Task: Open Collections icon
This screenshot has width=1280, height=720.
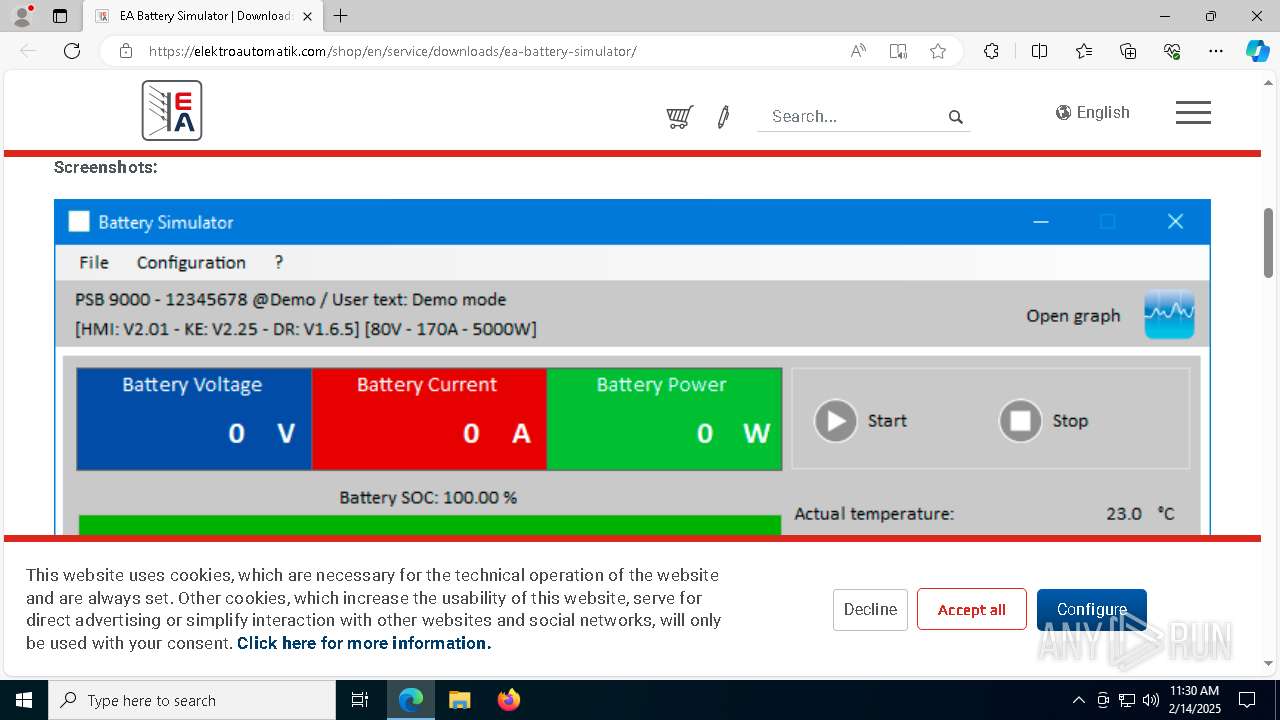Action: click(1128, 51)
